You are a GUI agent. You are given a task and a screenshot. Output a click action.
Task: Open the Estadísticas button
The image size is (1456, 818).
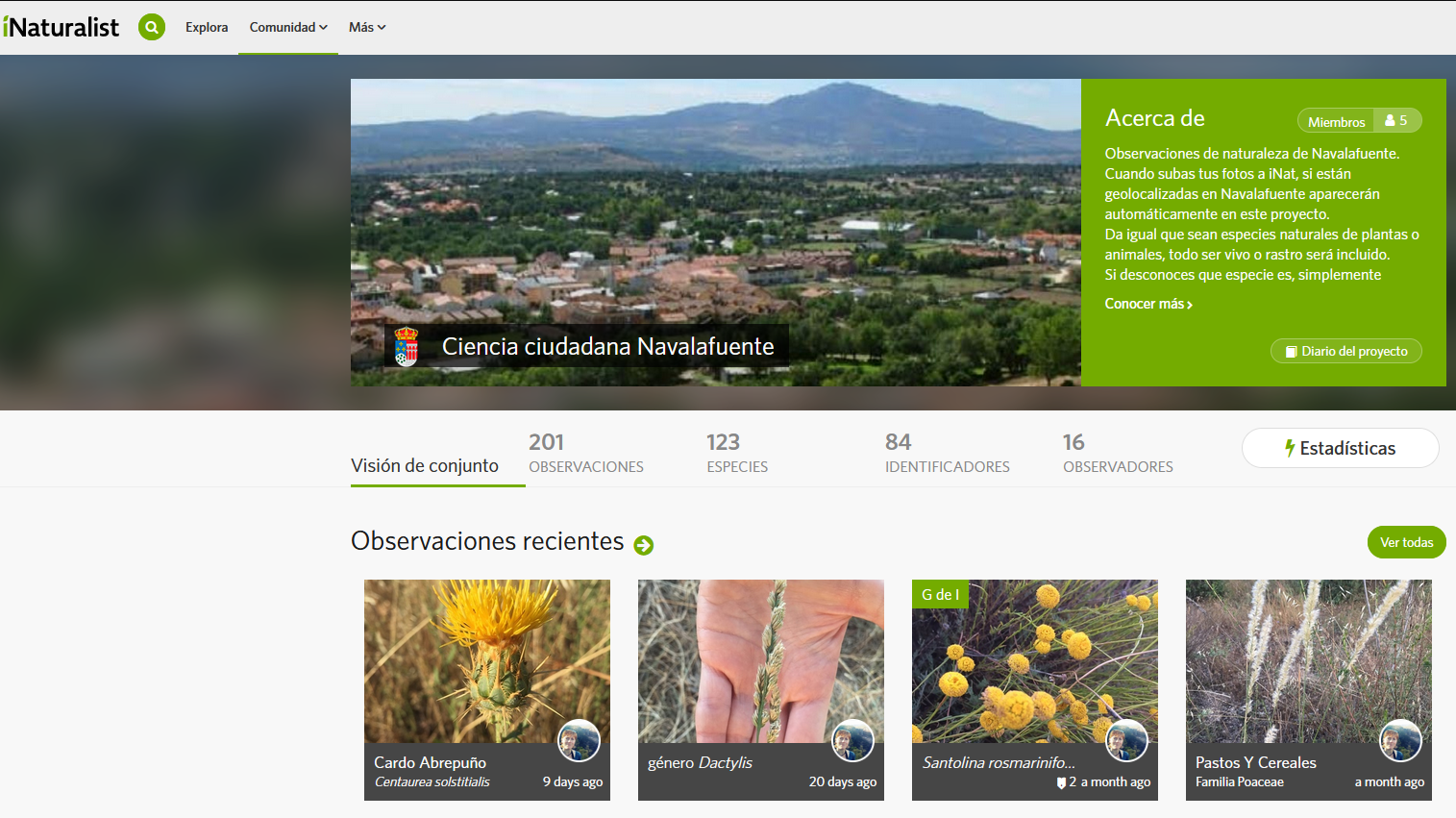(x=1340, y=448)
